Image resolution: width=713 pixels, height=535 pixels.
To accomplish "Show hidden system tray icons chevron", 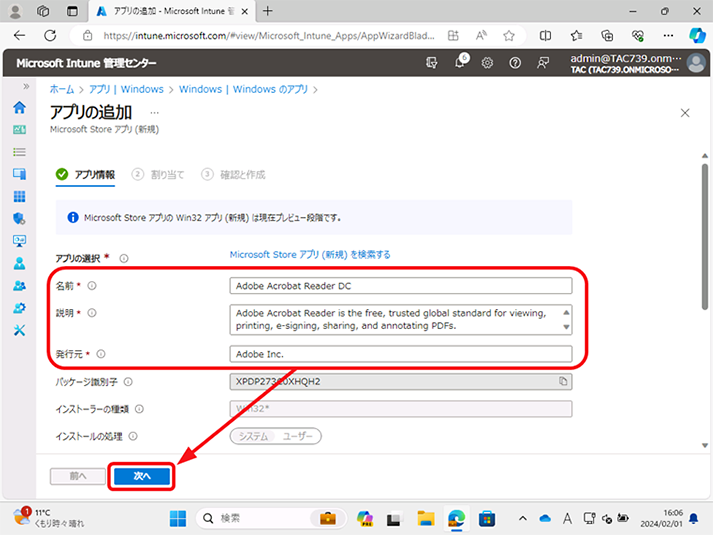I will pos(523,518).
